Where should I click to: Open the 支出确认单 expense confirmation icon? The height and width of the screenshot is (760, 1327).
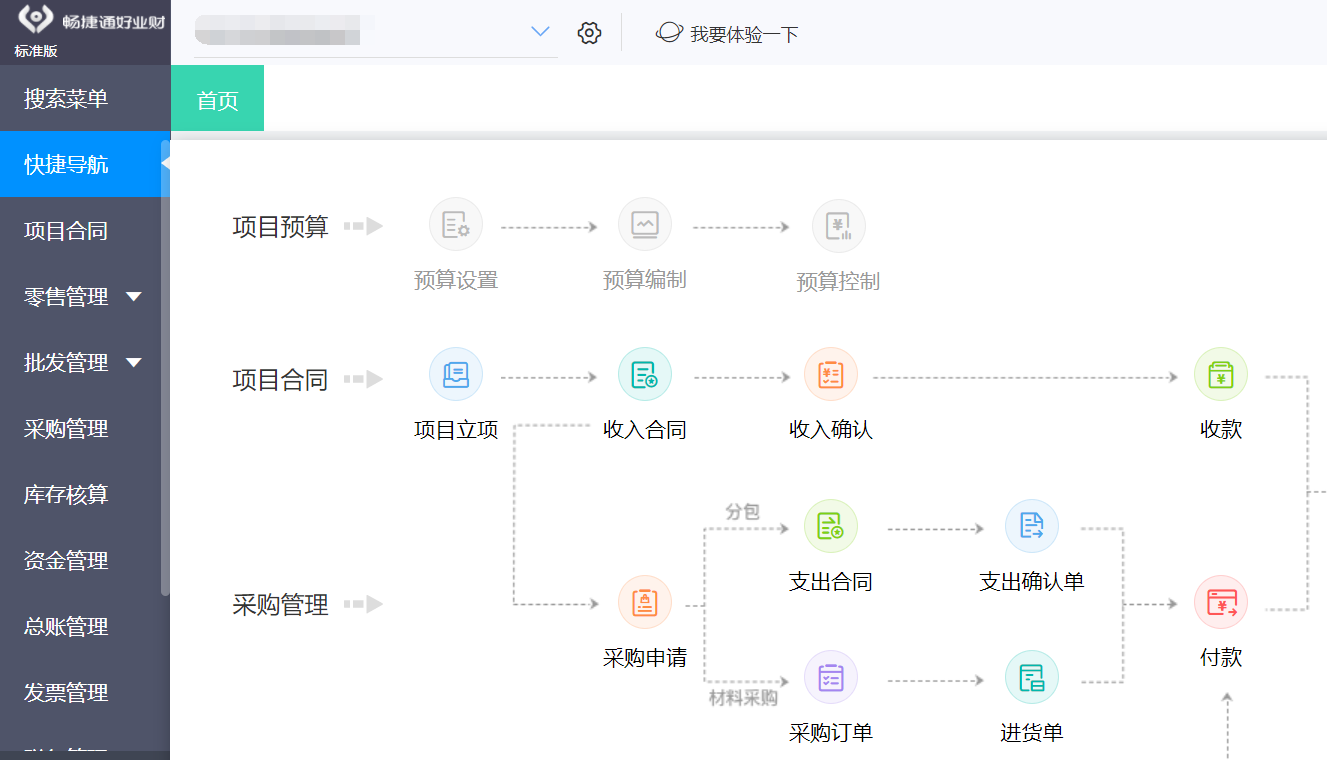[1032, 526]
